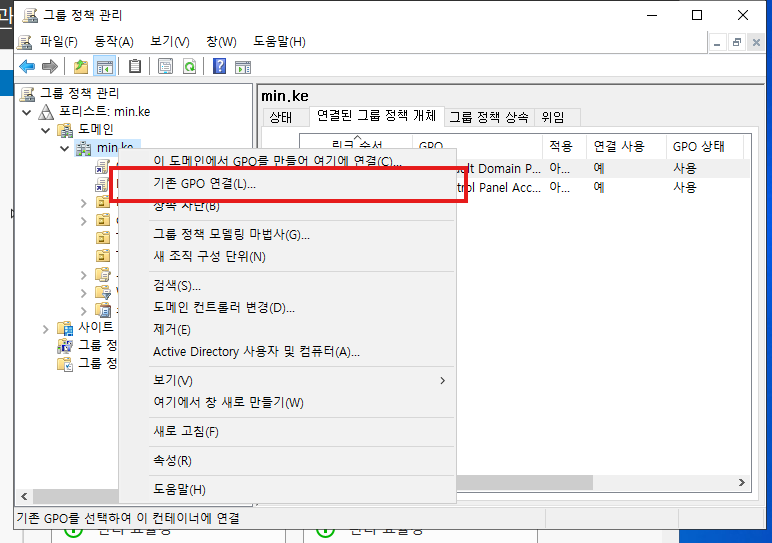Viewport: 772px width, 543px height.
Task: Expand the funnel-icon WMI filters folder
Action: (84, 293)
